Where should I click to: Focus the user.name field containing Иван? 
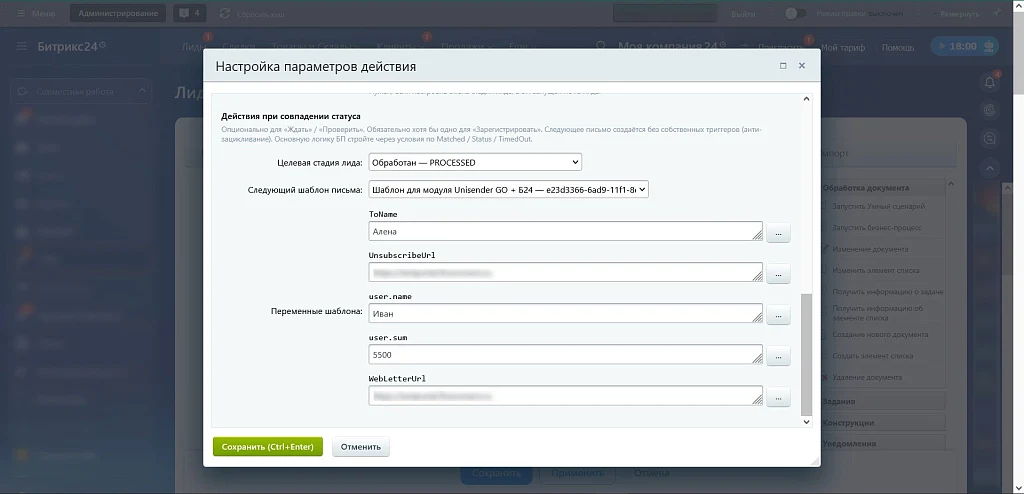566,314
